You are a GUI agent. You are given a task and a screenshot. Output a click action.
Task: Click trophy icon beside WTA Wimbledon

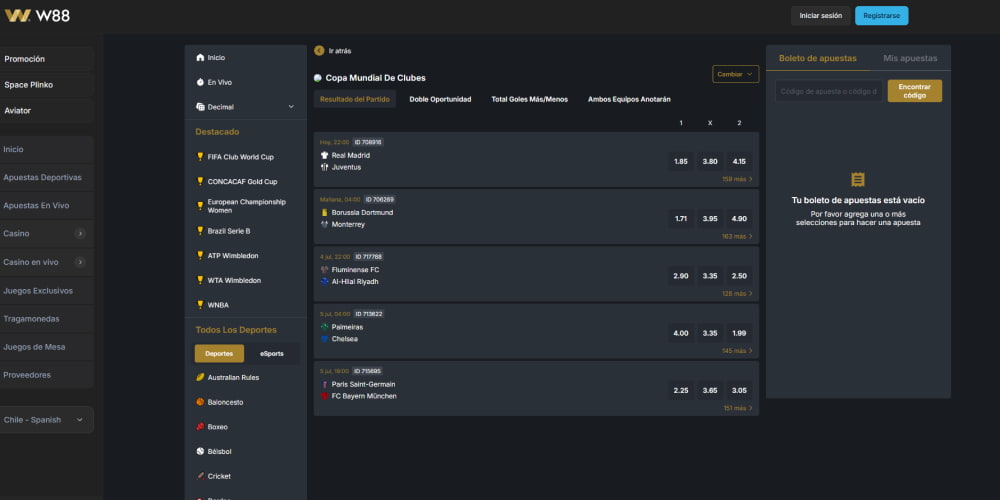[200, 280]
